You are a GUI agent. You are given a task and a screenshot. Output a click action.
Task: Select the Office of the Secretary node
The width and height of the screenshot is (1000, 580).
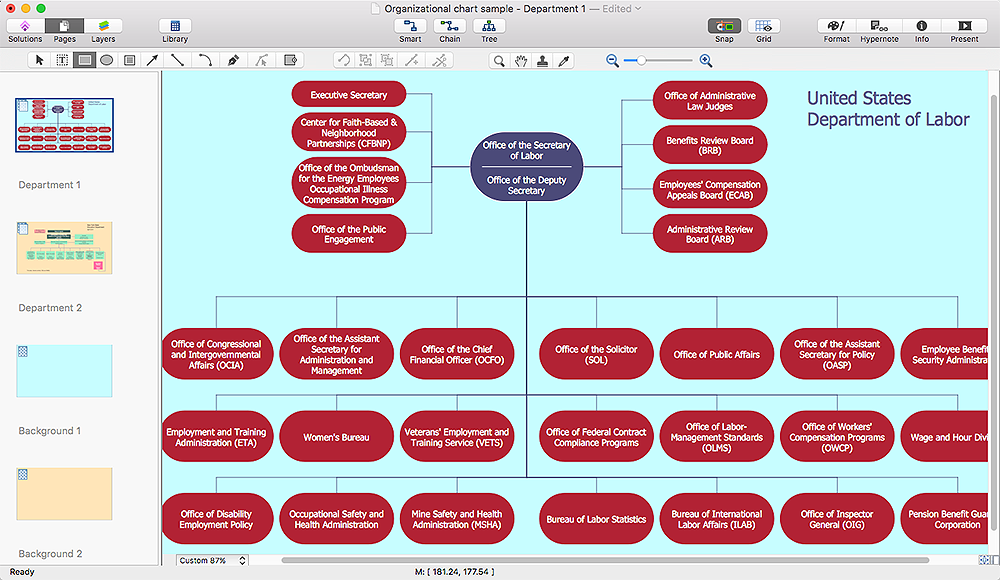coord(526,167)
